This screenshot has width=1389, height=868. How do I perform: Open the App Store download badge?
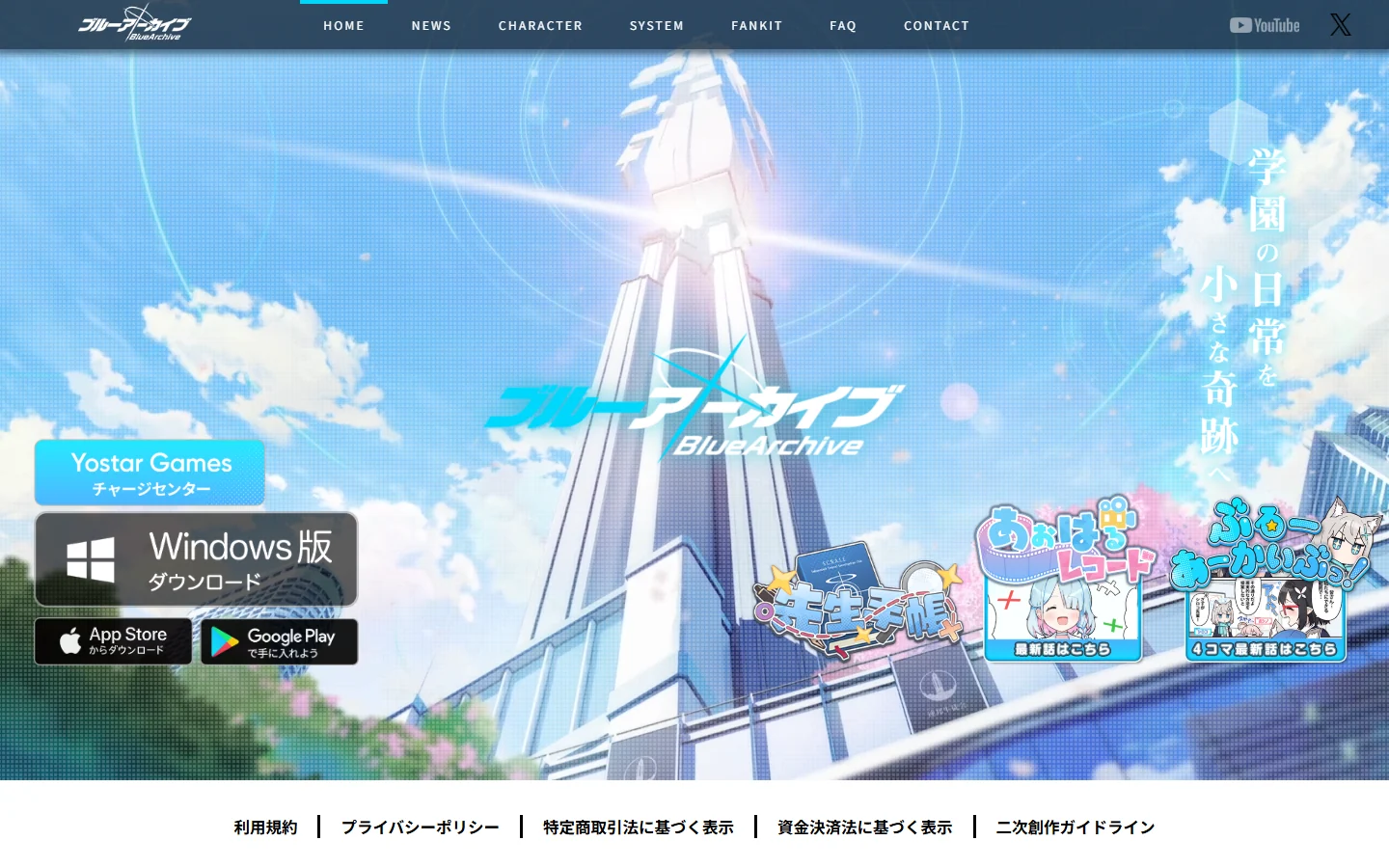click(x=113, y=641)
